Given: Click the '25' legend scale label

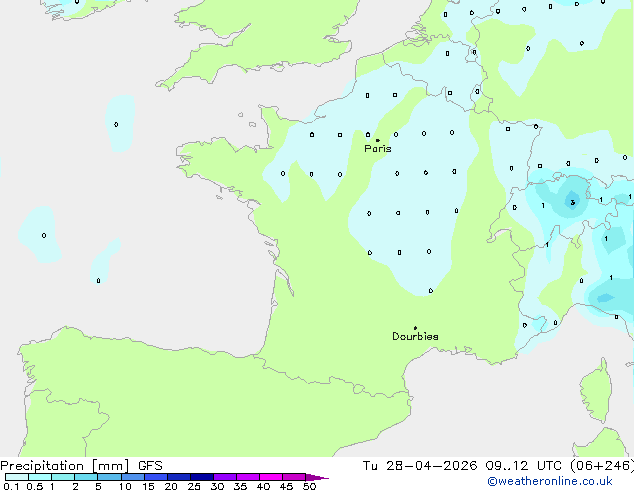Looking at the screenshot, I should tap(194, 486).
